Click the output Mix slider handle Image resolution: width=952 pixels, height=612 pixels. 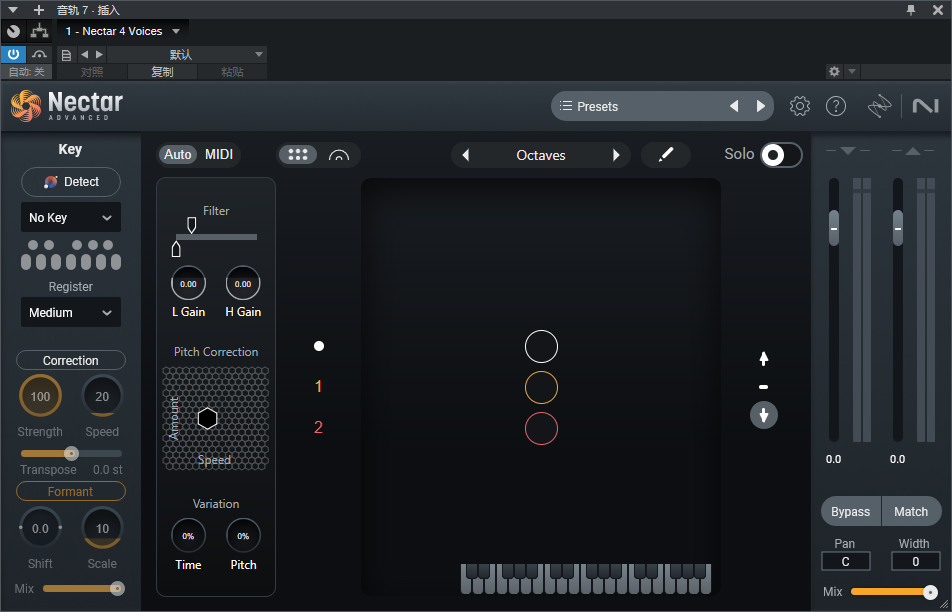click(930, 592)
